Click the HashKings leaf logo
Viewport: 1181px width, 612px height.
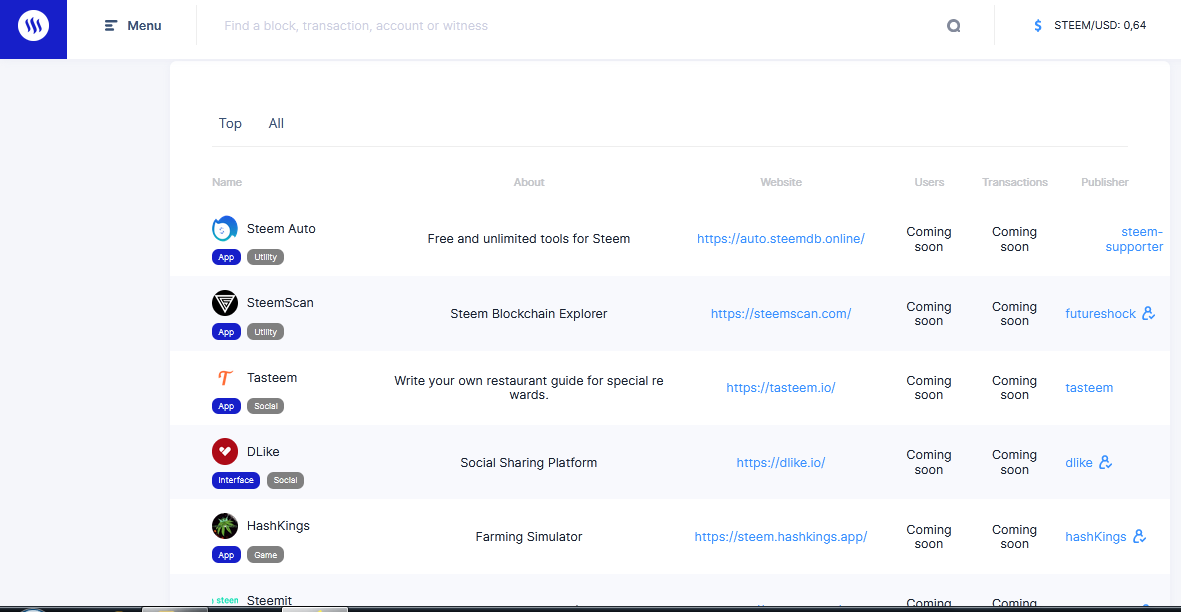(x=224, y=525)
